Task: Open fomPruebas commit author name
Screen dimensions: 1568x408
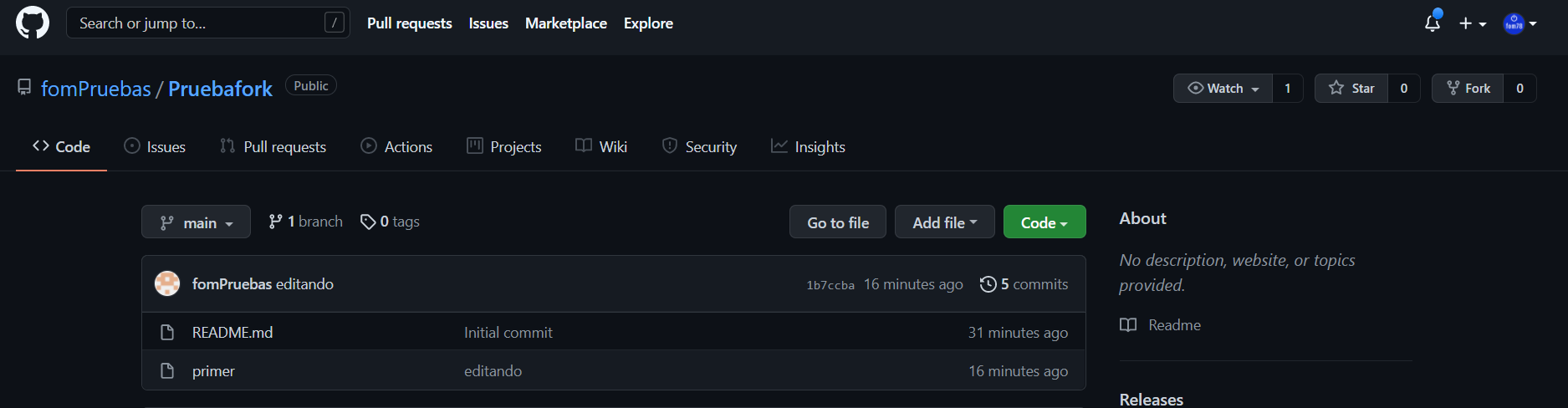Action: (x=232, y=284)
